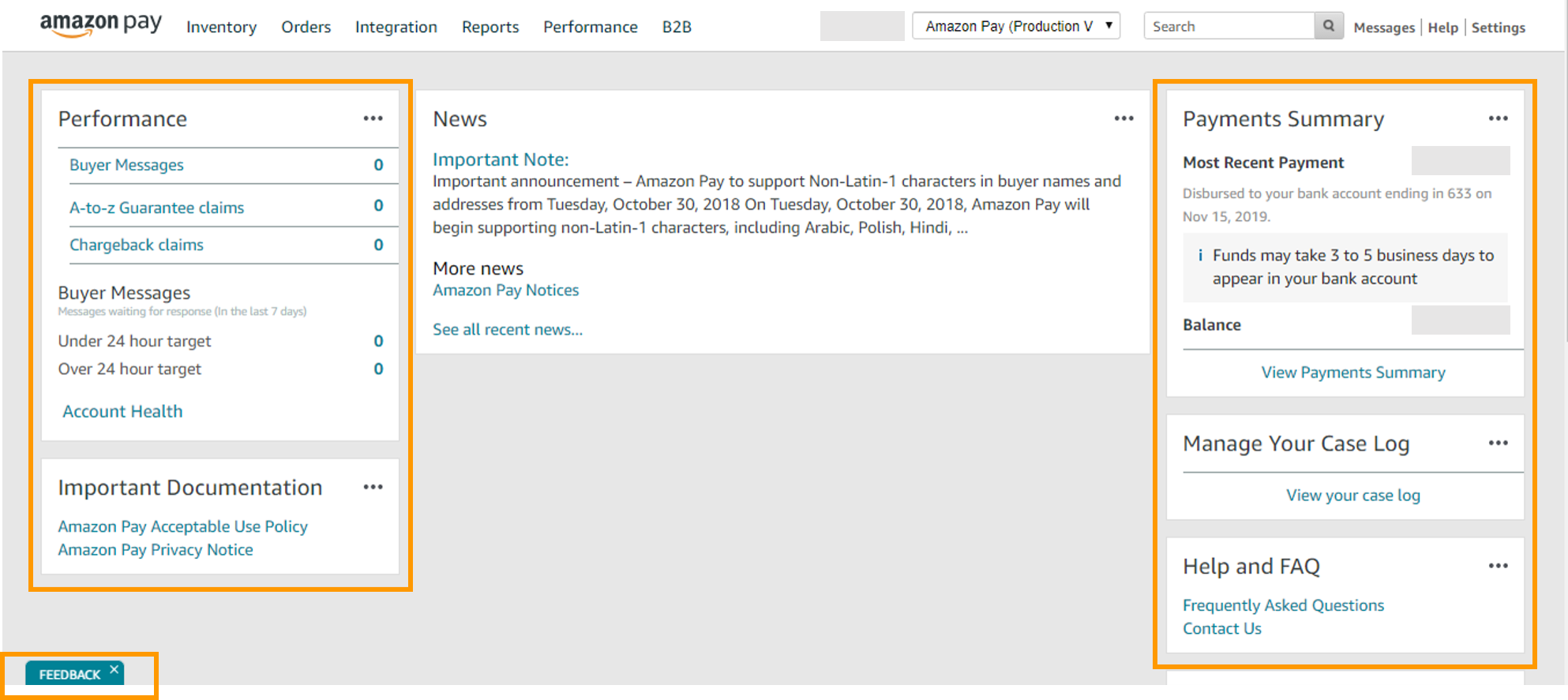The width and height of the screenshot is (1568, 700).
Task: Click into the Search field
Action: 1229,26
